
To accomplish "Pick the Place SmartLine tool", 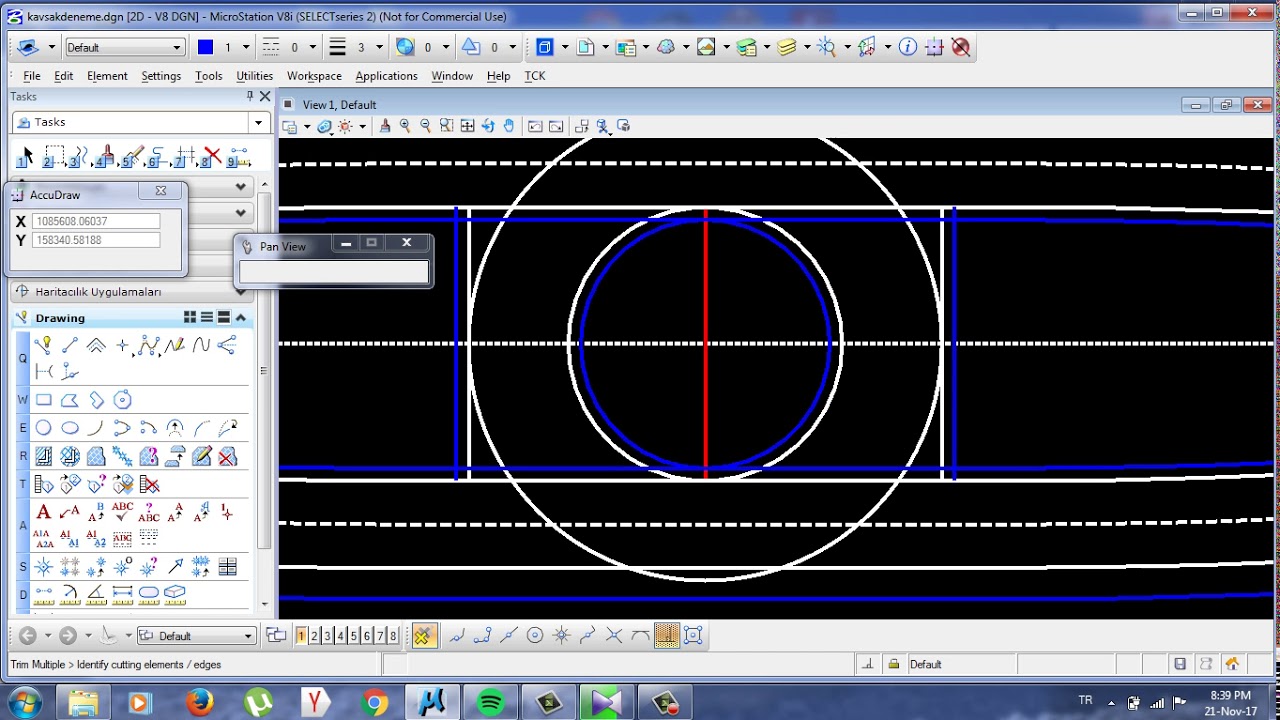I will click(42, 346).
